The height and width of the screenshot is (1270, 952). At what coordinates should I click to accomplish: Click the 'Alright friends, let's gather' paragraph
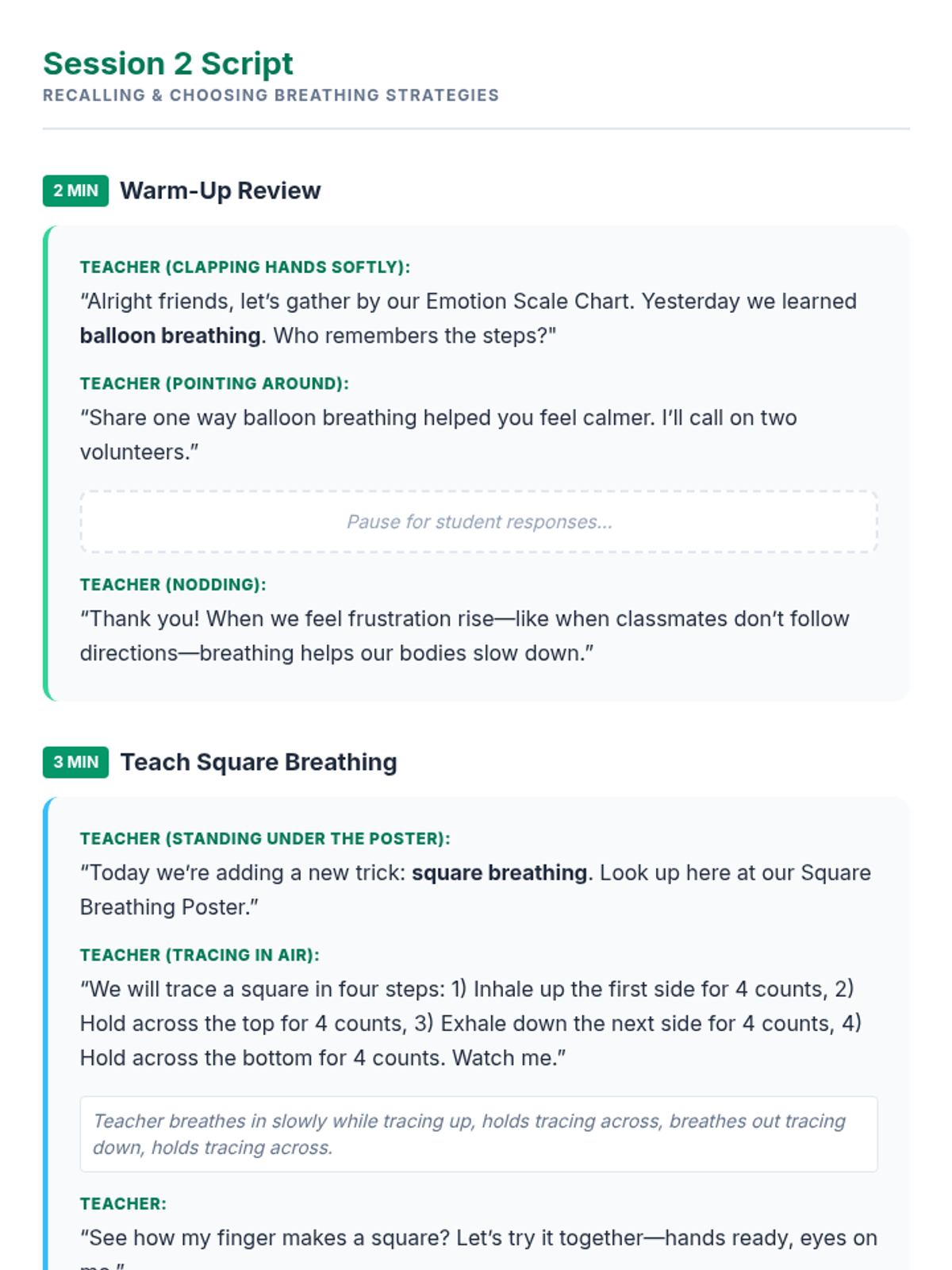coord(469,318)
